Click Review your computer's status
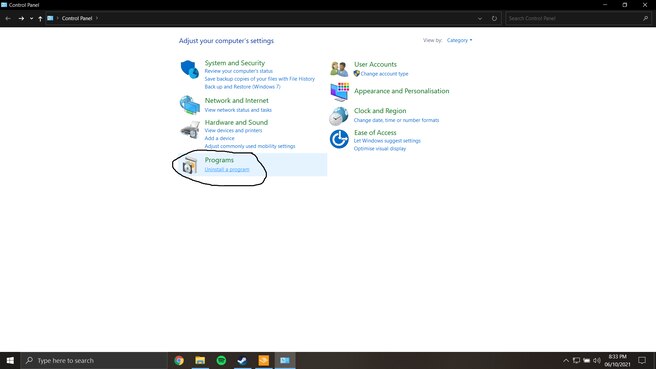This screenshot has height=369, width=656. point(238,71)
